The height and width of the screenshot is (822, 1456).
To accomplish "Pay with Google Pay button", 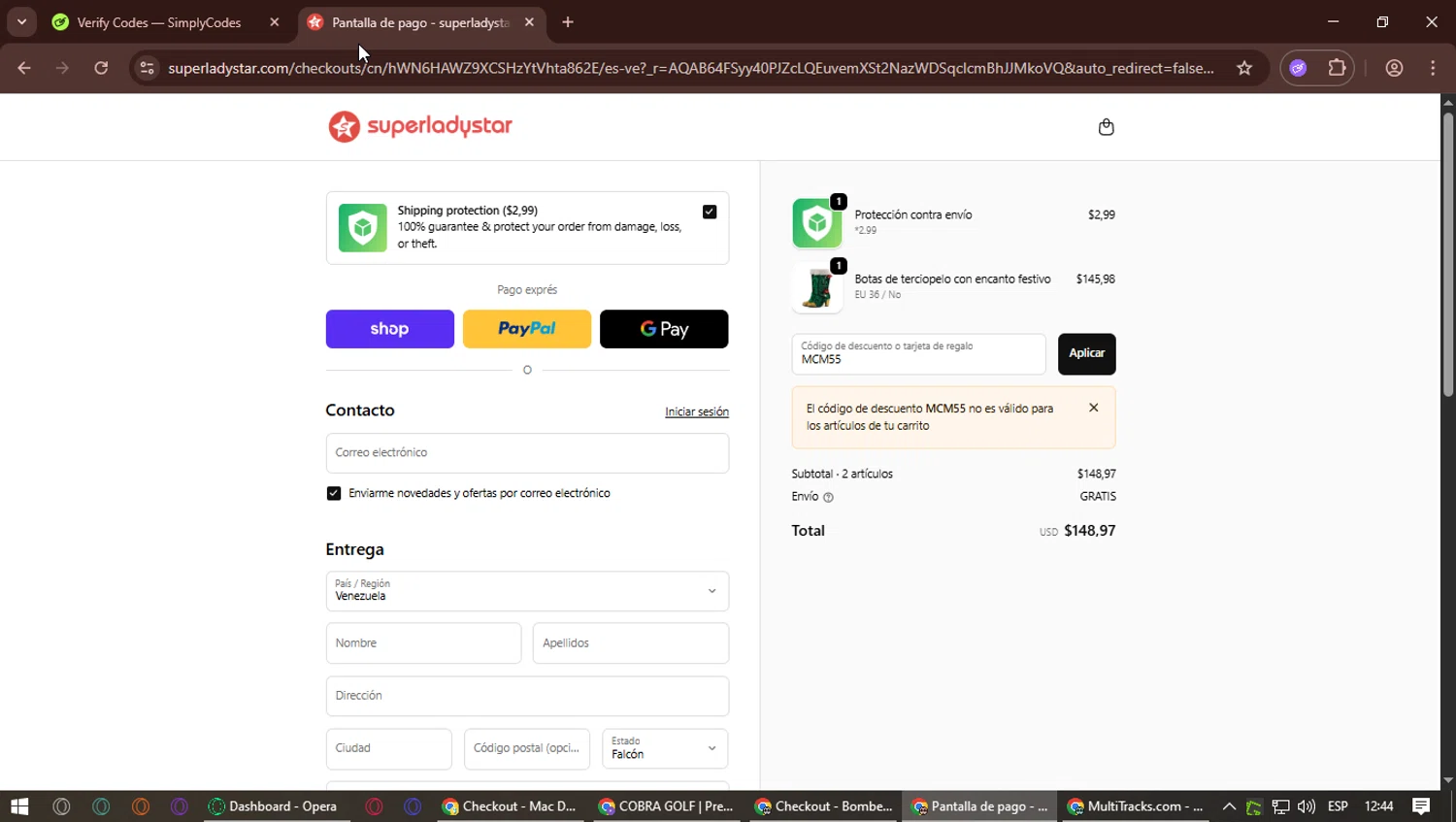I will click(664, 329).
